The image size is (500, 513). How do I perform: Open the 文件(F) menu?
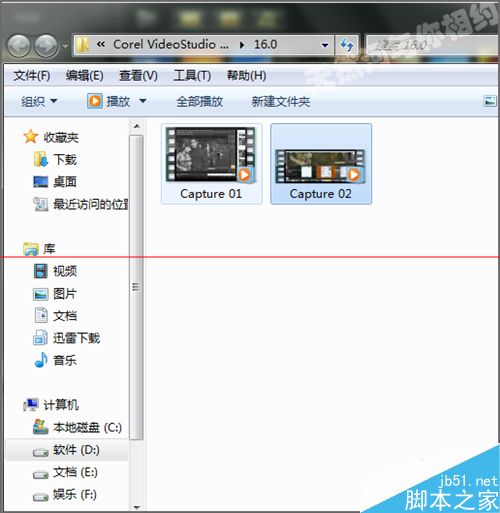[32, 76]
